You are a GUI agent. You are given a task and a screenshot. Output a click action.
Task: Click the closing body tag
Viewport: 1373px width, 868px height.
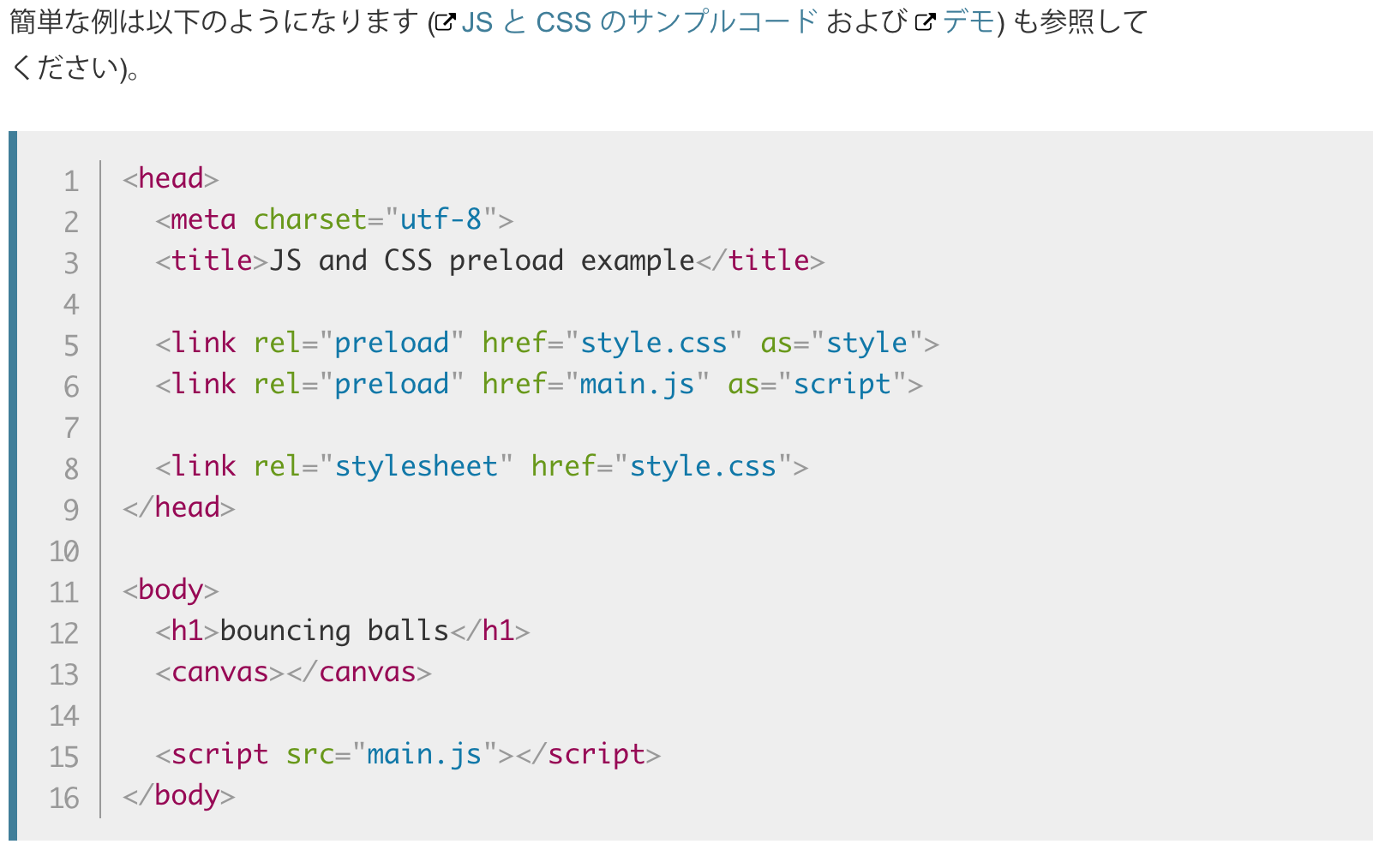pyautogui.click(x=178, y=795)
